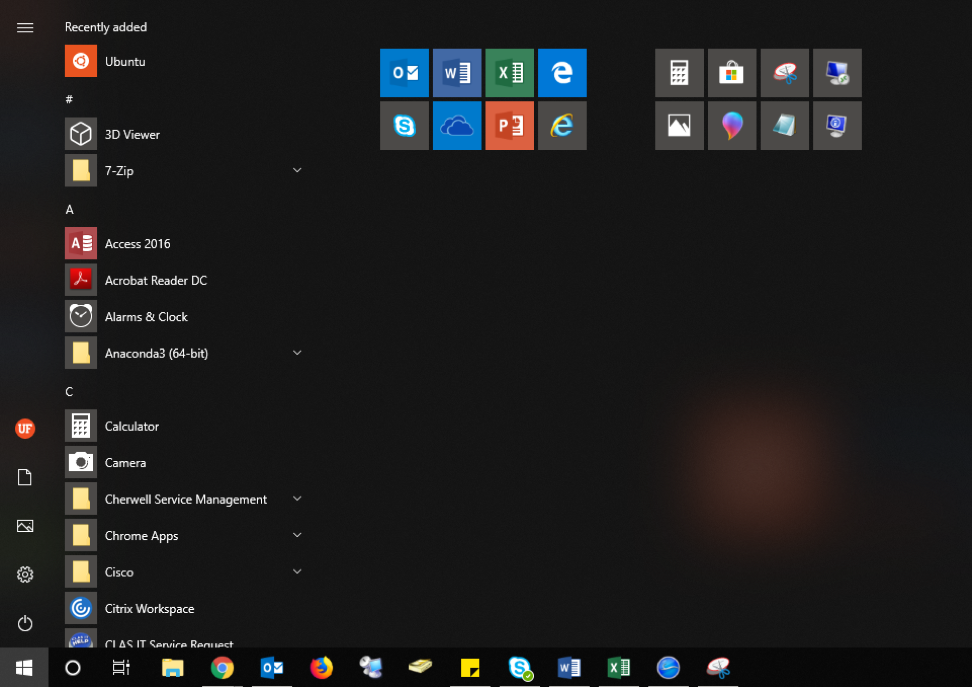Click the Cortana circle on the taskbar
The image size is (972, 687).
[73, 668]
